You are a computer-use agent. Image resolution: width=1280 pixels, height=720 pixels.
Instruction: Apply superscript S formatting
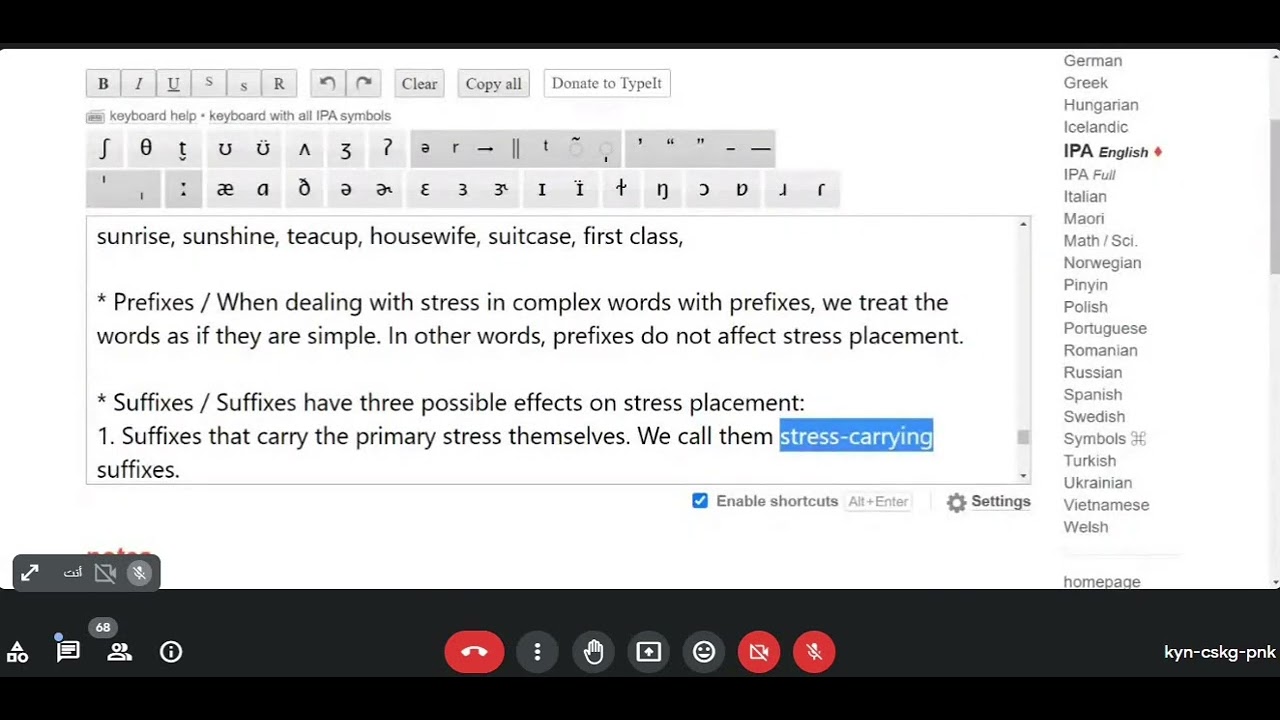tap(208, 83)
